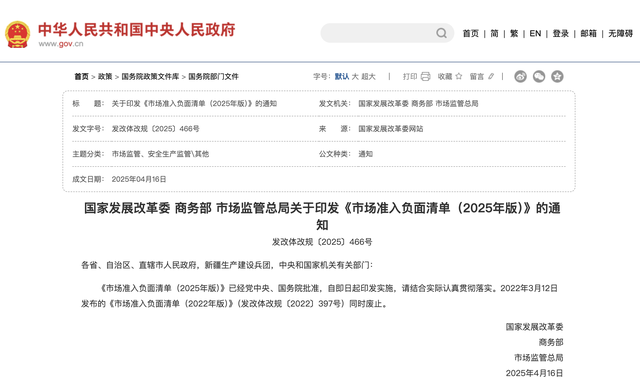Click the 留言 message label
The height and width of the screenshot is (384, 640).
(477, 76)
